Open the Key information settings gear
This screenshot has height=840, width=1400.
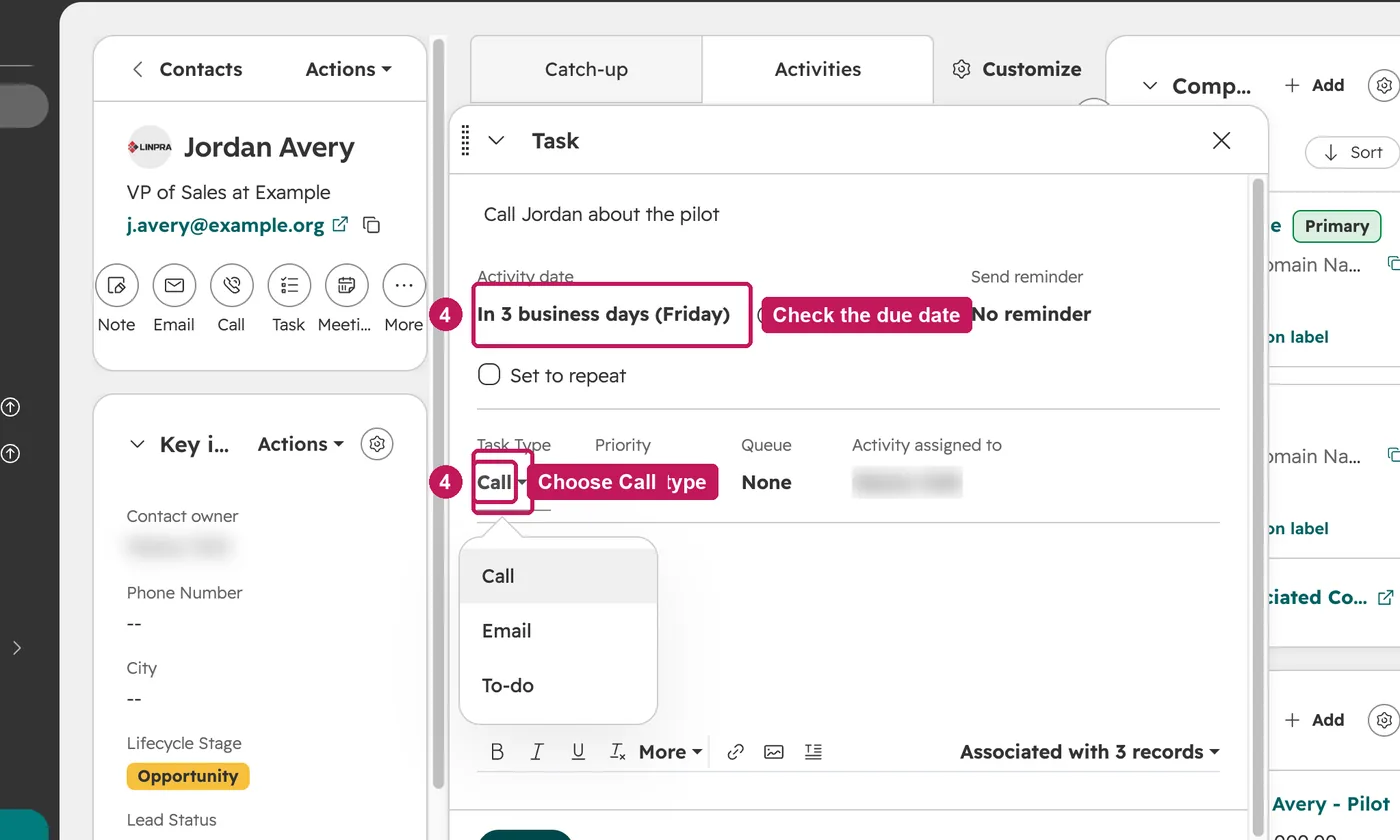coord(377,444)
